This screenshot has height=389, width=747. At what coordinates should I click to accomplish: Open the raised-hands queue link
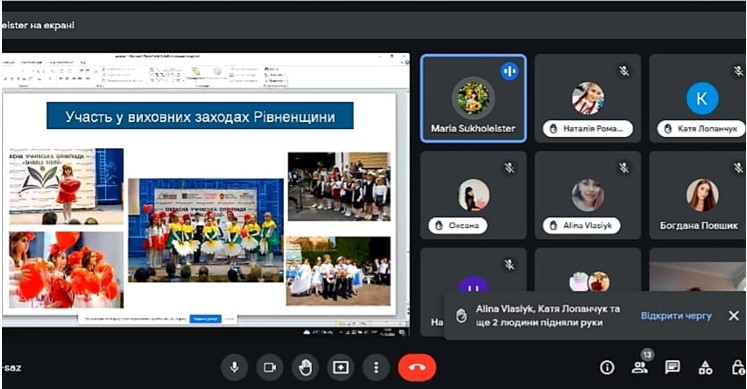coord(676,316)
